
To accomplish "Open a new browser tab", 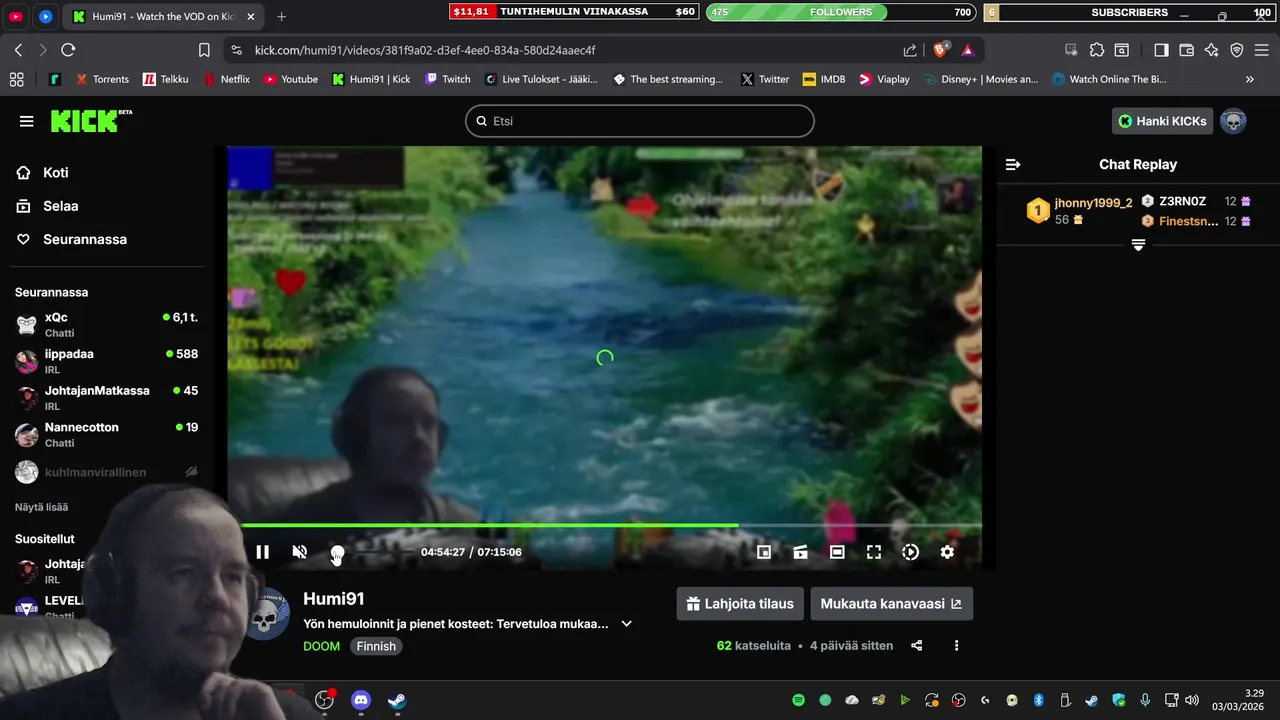I will pos(281,17).
